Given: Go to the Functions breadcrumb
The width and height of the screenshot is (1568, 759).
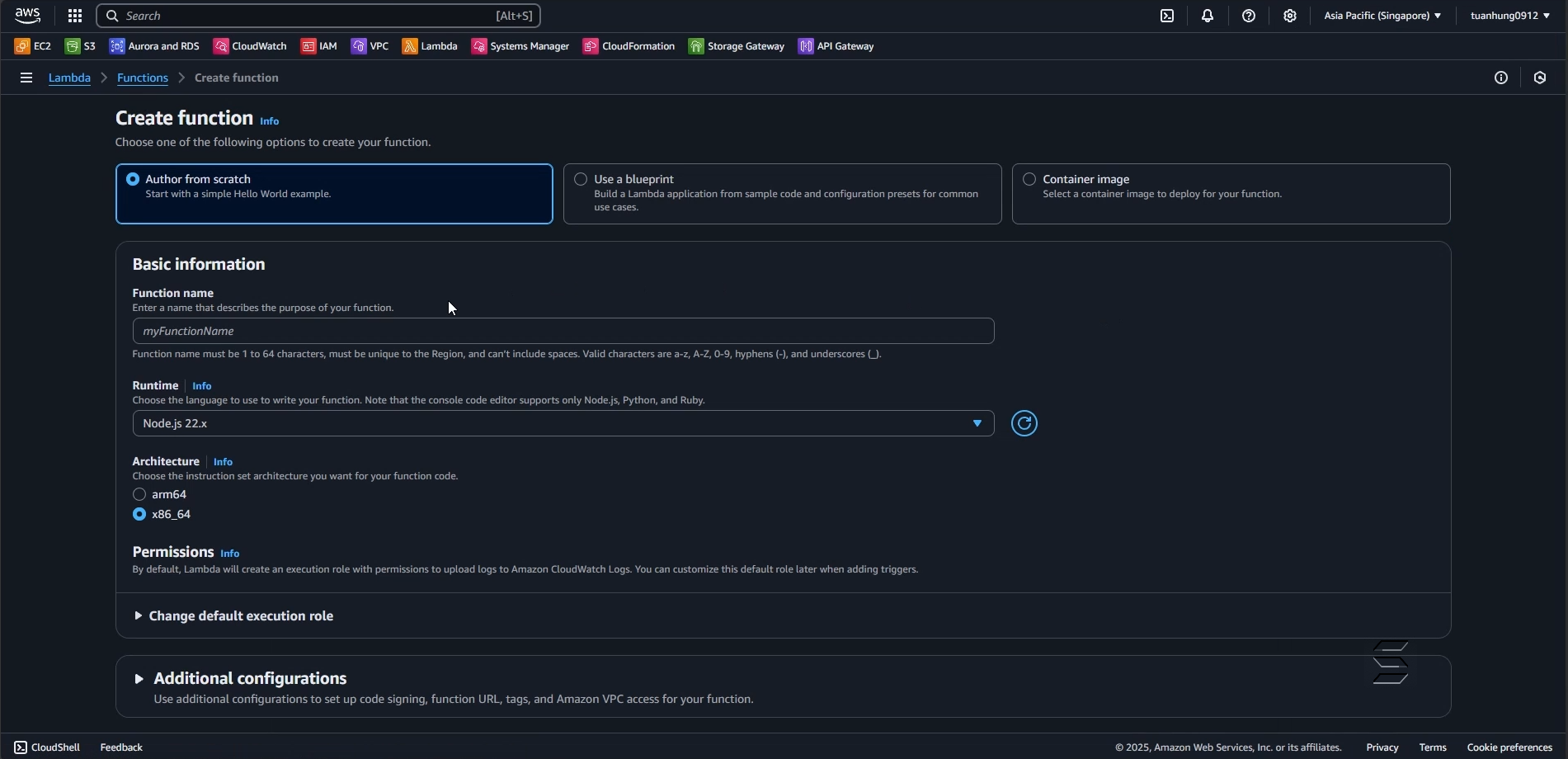Looking at the screenshot, I should [143, 78].
